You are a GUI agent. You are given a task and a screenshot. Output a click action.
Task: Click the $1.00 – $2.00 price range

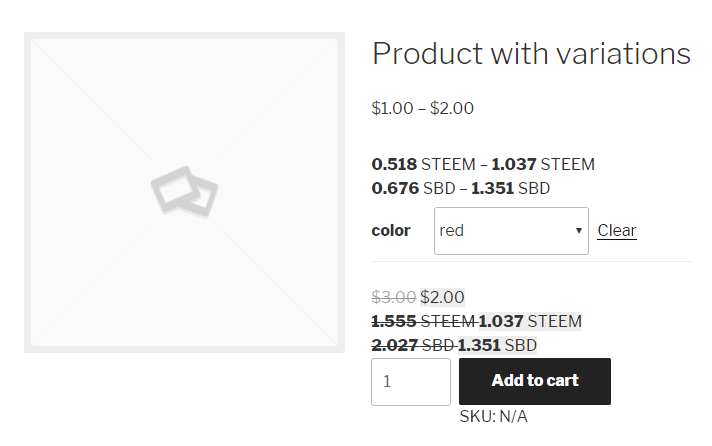tap(422, 108)
